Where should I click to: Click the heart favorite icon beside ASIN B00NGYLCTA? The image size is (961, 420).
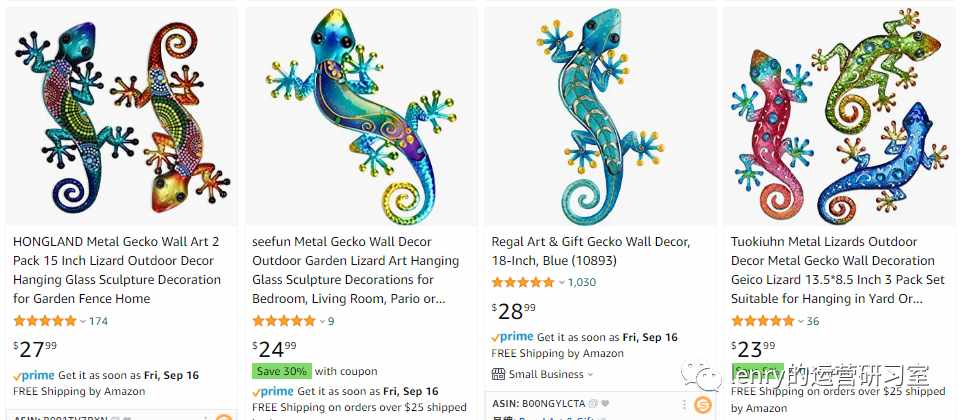point(605,404)
